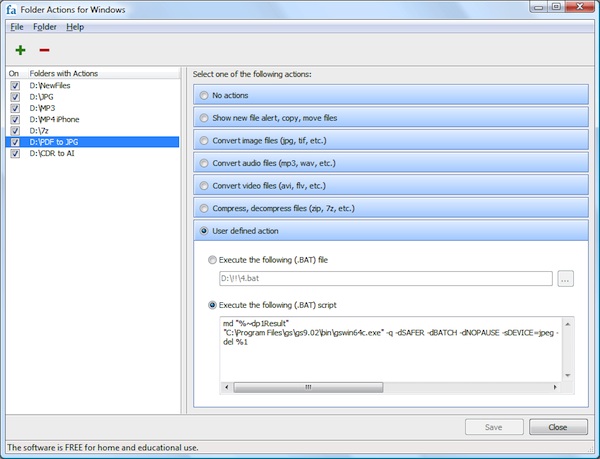The width and height of the screenshot is (600, 459).
Task: Select Show new file alert, copy, move files
Action: pyautogui.click(x=204, y=118)
